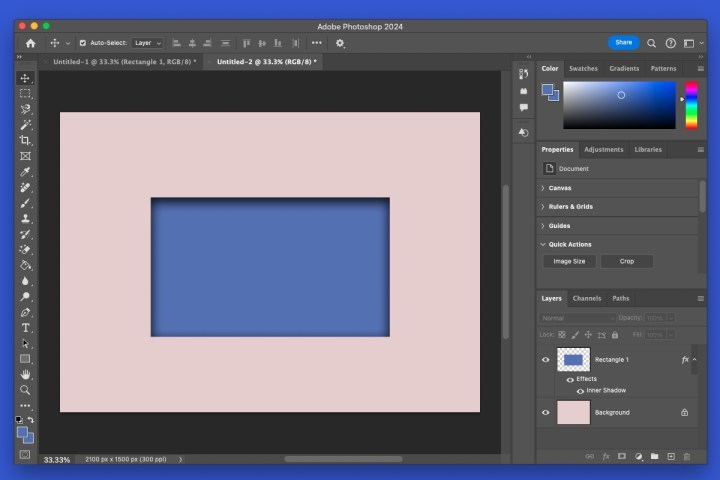Switch to the Channels tab

click(x=587, y=298)
